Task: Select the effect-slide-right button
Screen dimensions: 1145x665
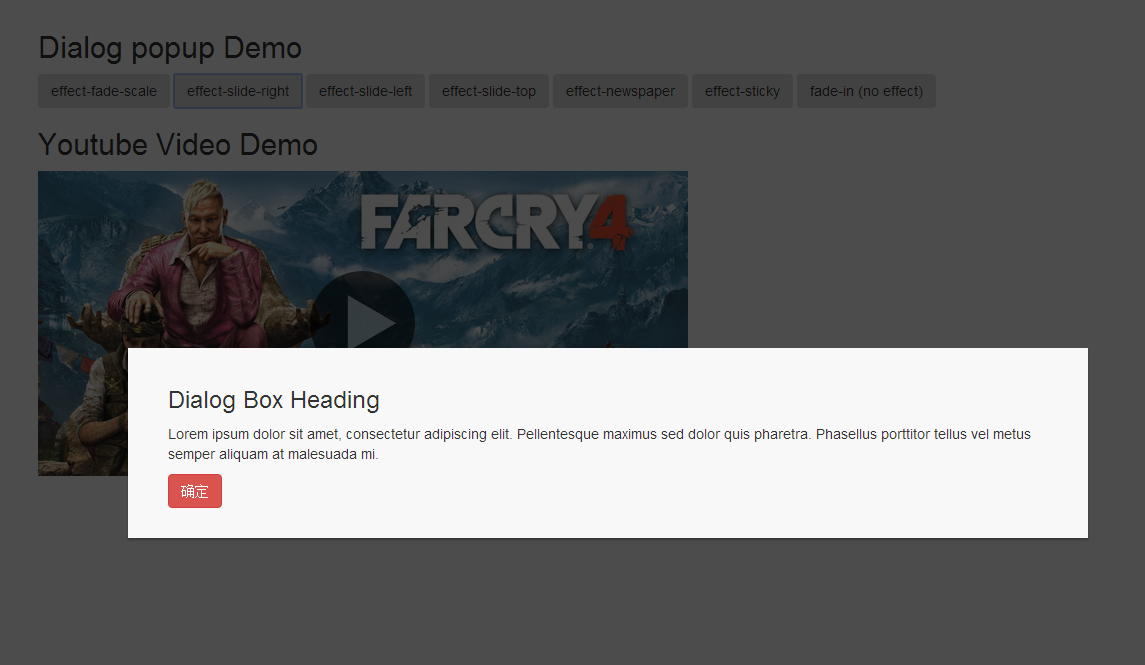Action: point(238,91)
